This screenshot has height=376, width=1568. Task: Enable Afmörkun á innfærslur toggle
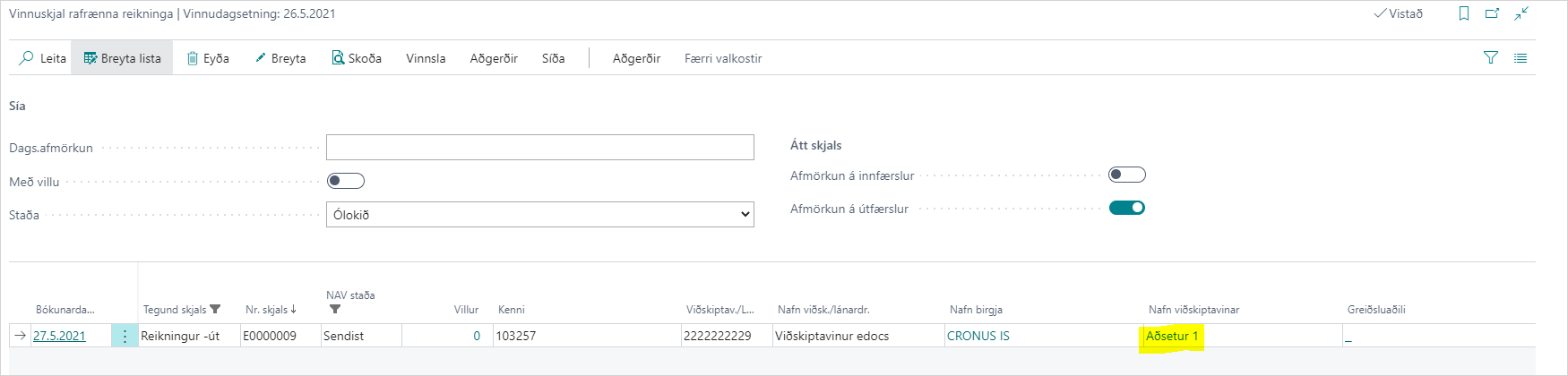pos(1127,175)
